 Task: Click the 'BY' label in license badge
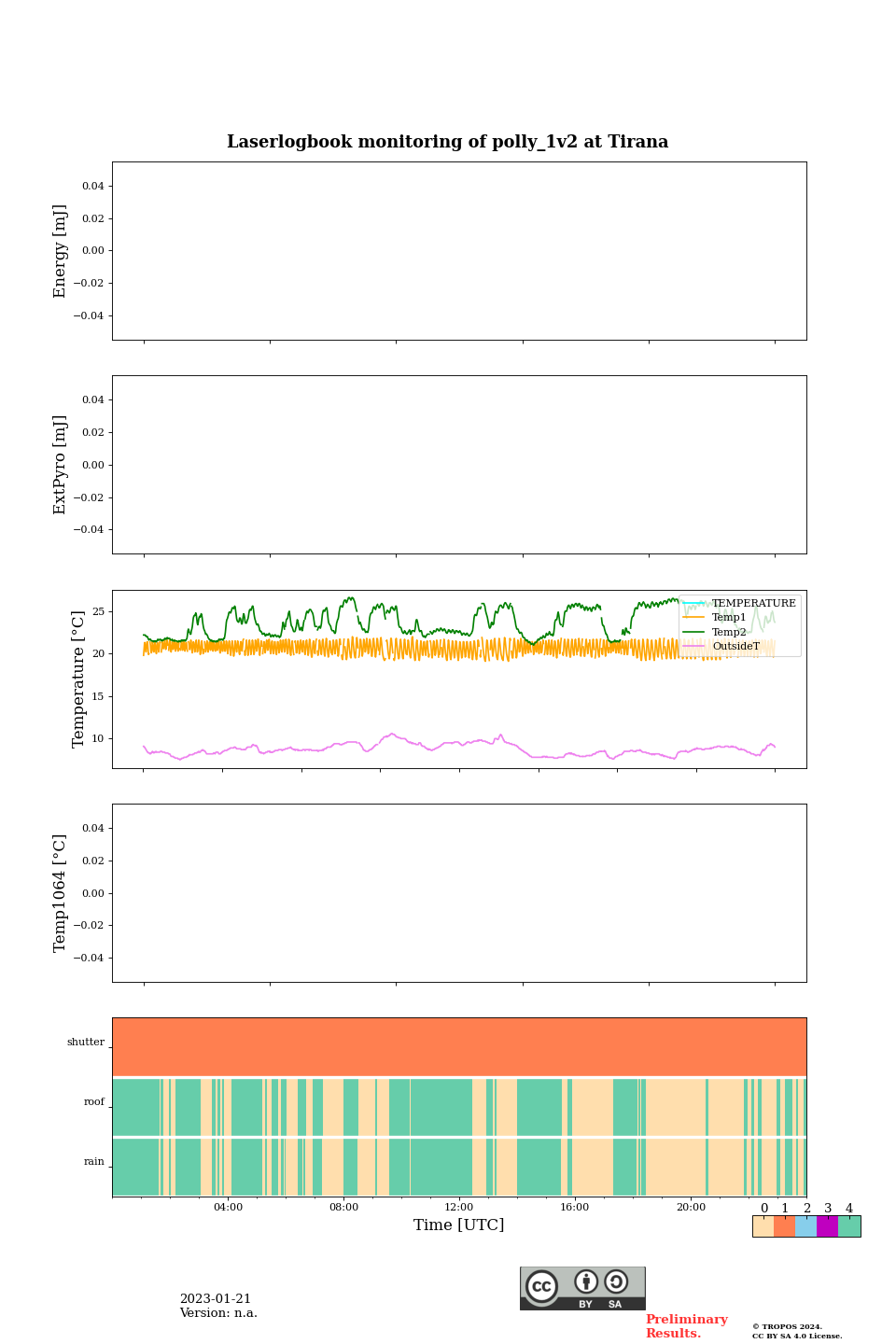[585, 1304]
